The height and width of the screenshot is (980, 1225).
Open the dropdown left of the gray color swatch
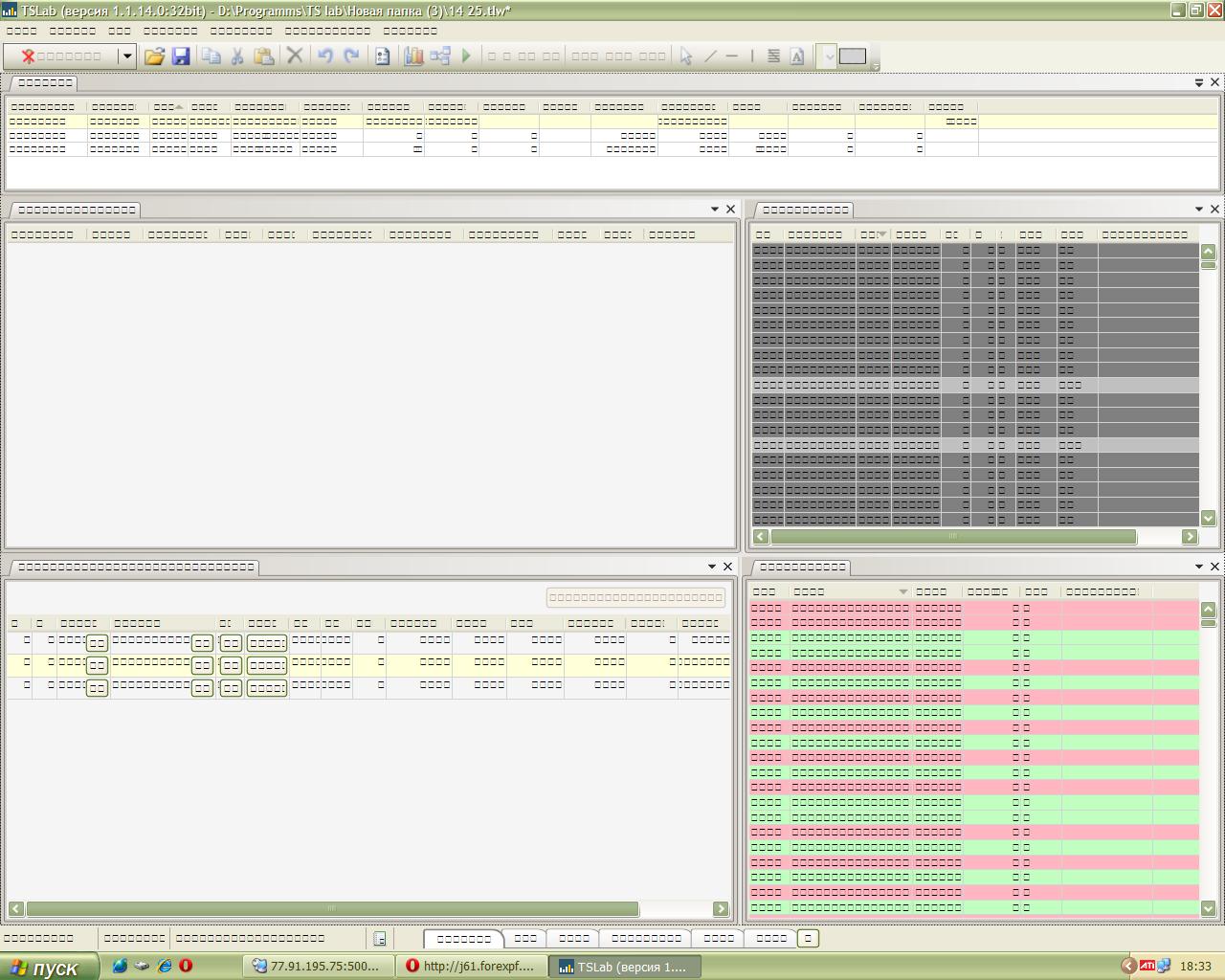(828, 56)
